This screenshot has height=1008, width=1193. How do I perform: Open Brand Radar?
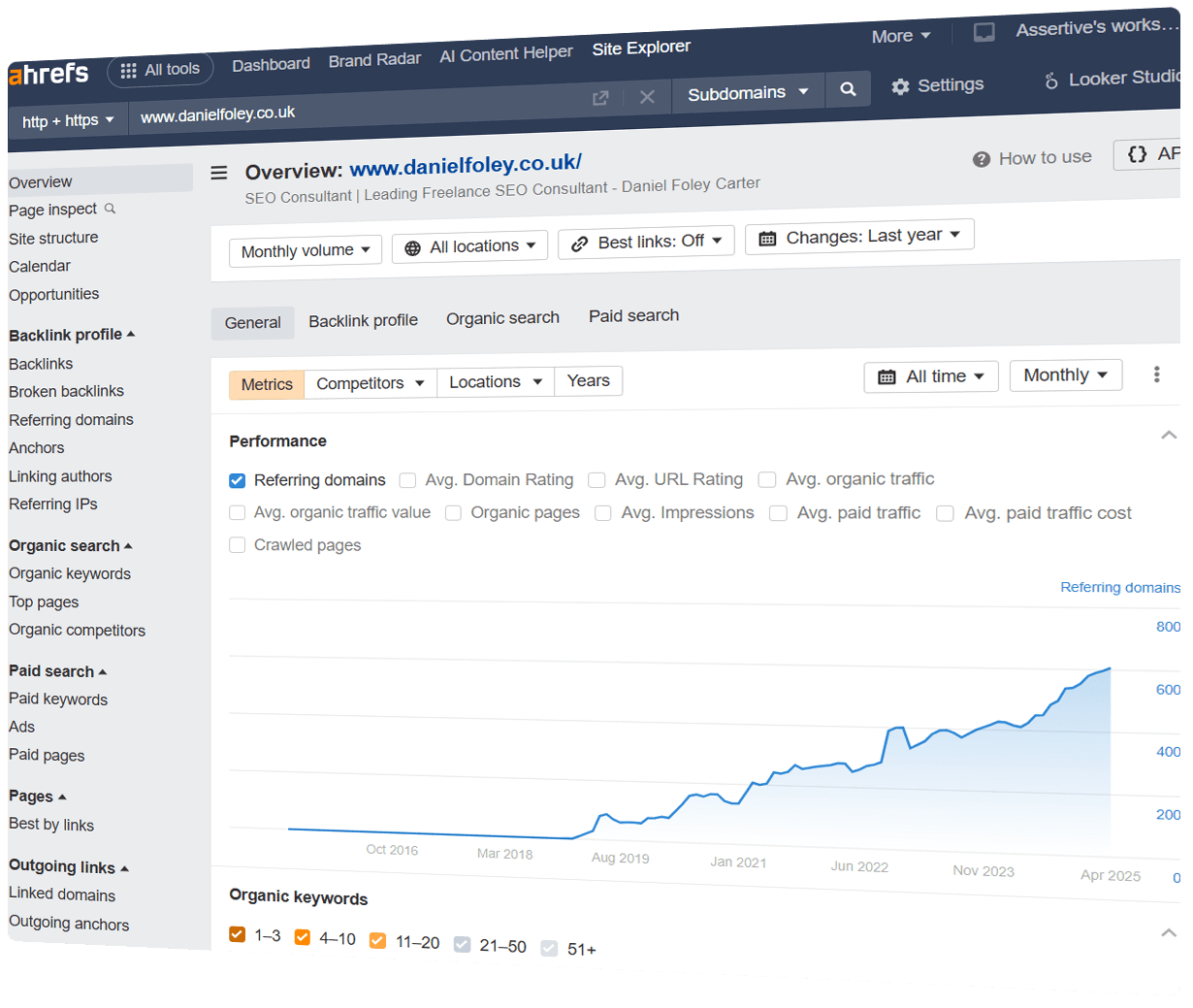coord(374,59)
